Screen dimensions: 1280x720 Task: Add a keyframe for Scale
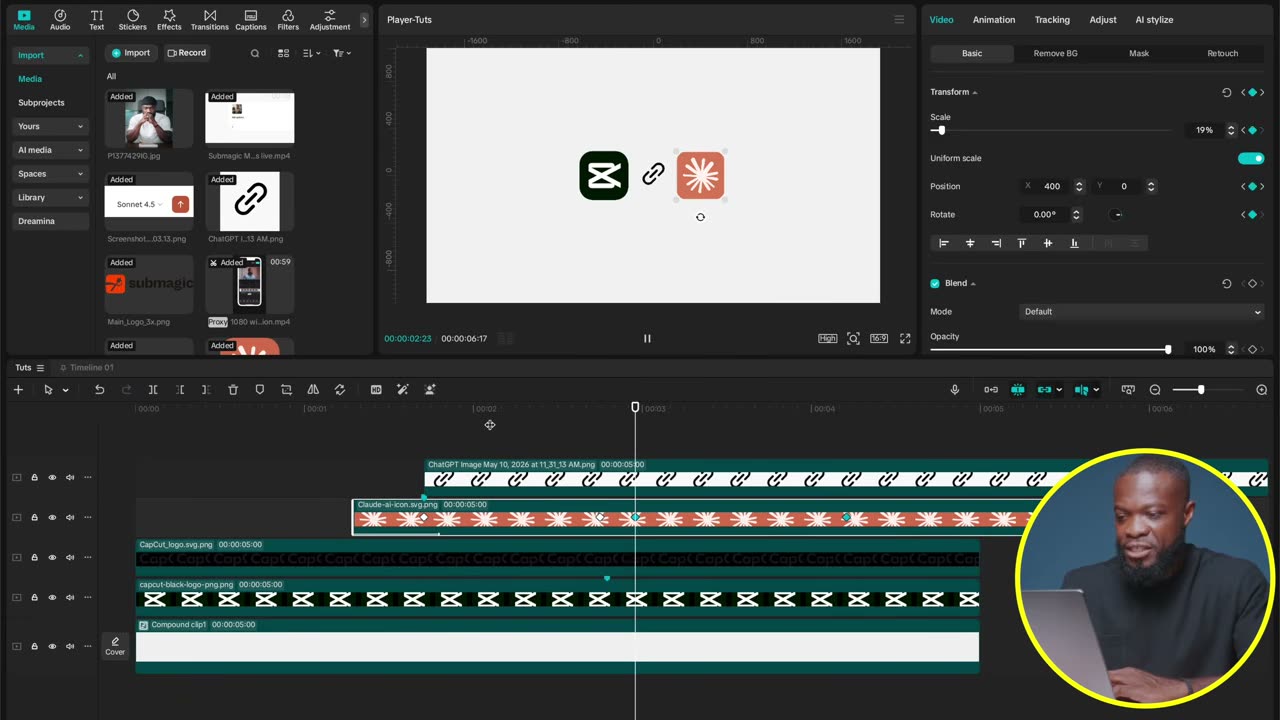click(1252, 130)
